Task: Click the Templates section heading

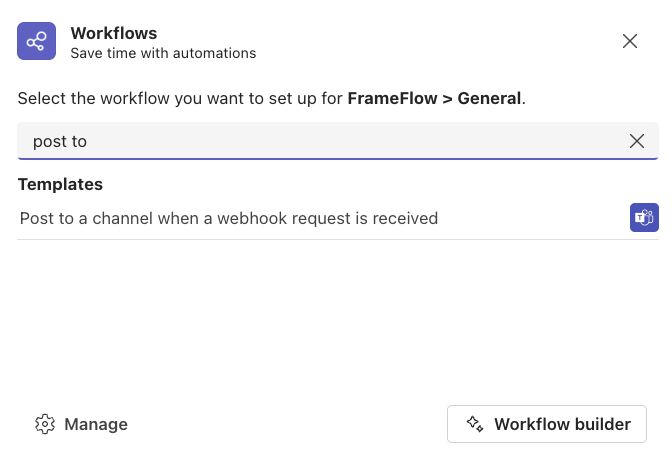Action: point(60,184)
